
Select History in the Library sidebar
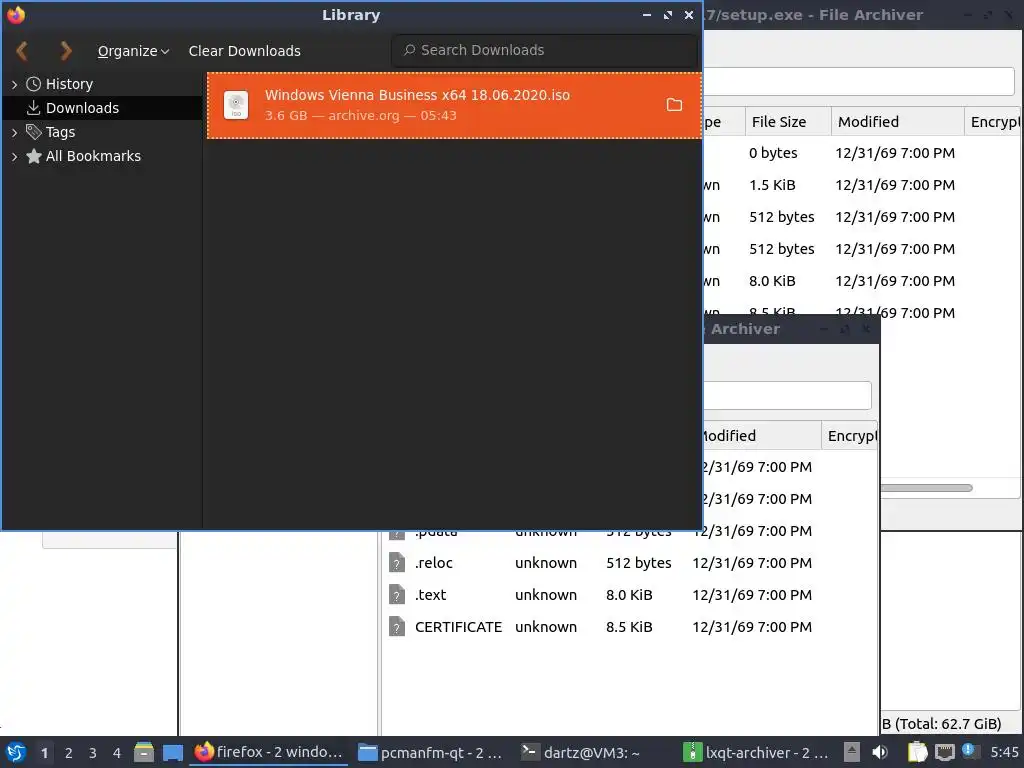(69, 84)
